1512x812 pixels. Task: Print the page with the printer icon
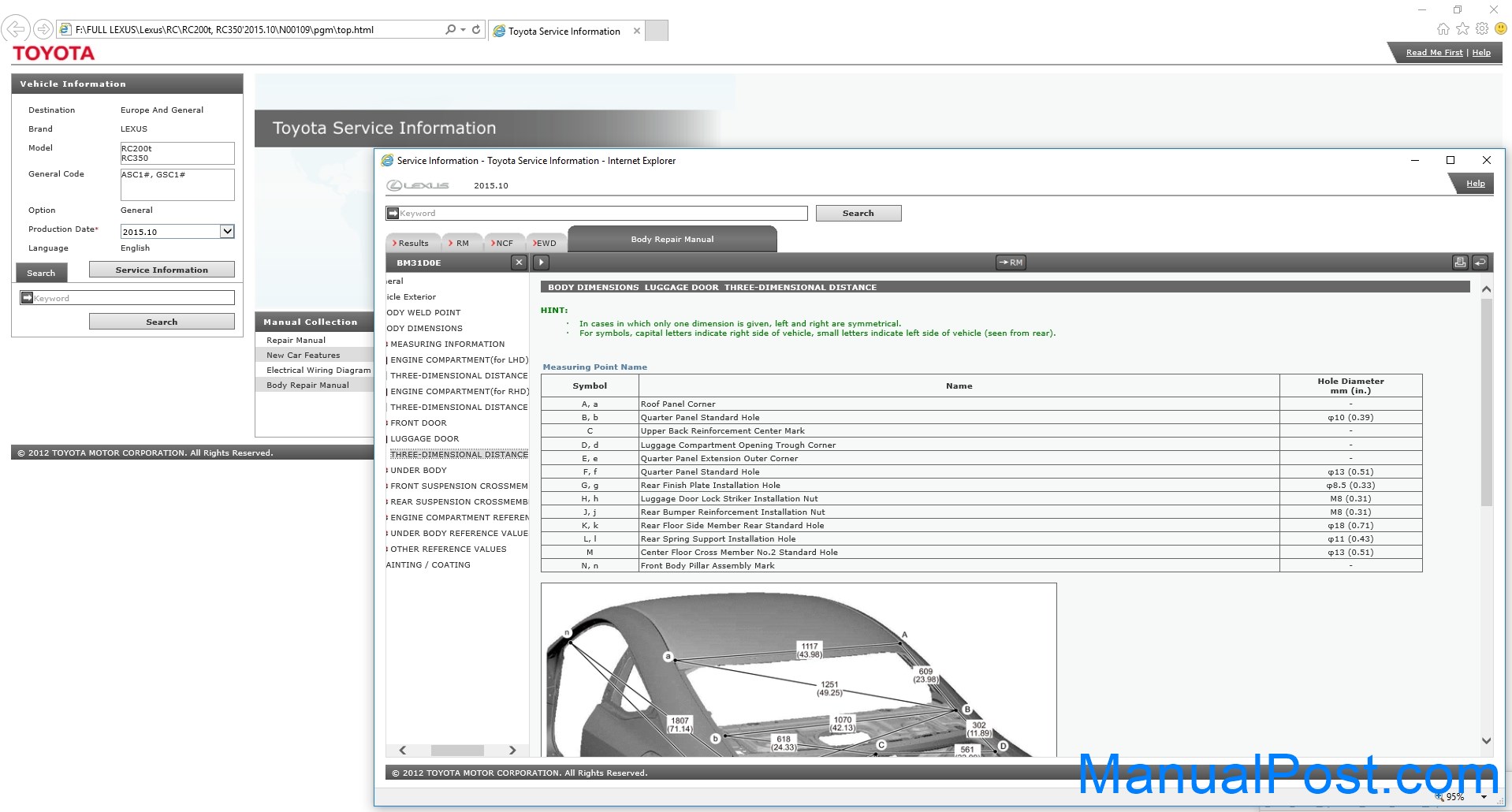1459,263
